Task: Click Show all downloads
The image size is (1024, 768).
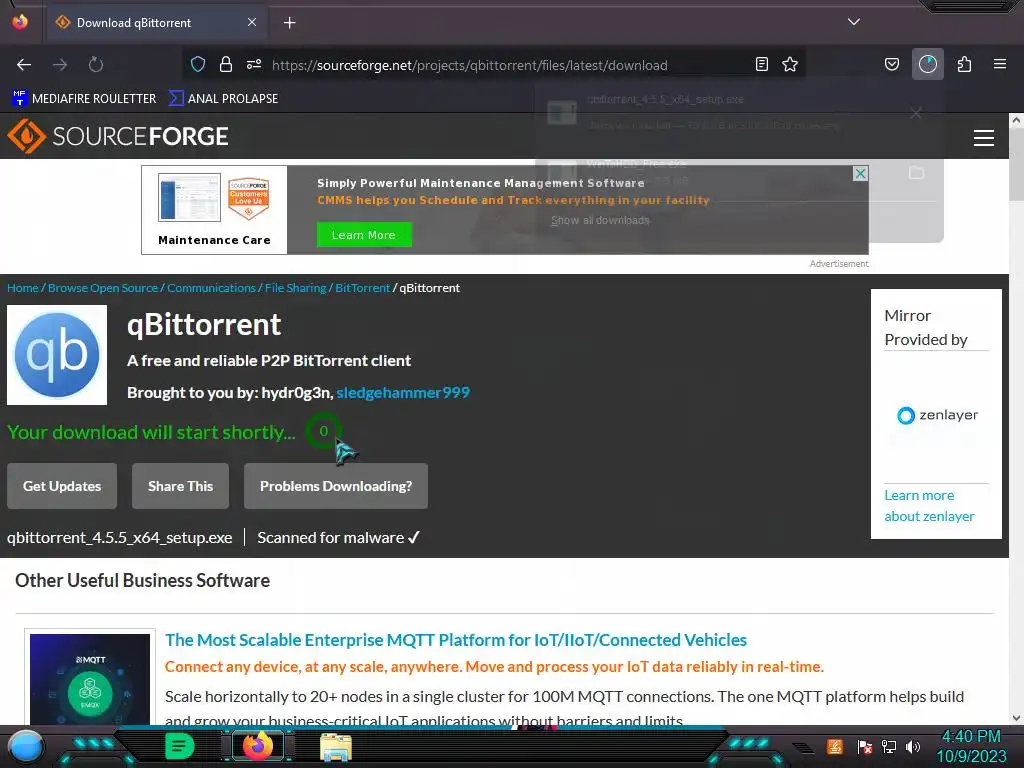Action: [x=600, y=220]
